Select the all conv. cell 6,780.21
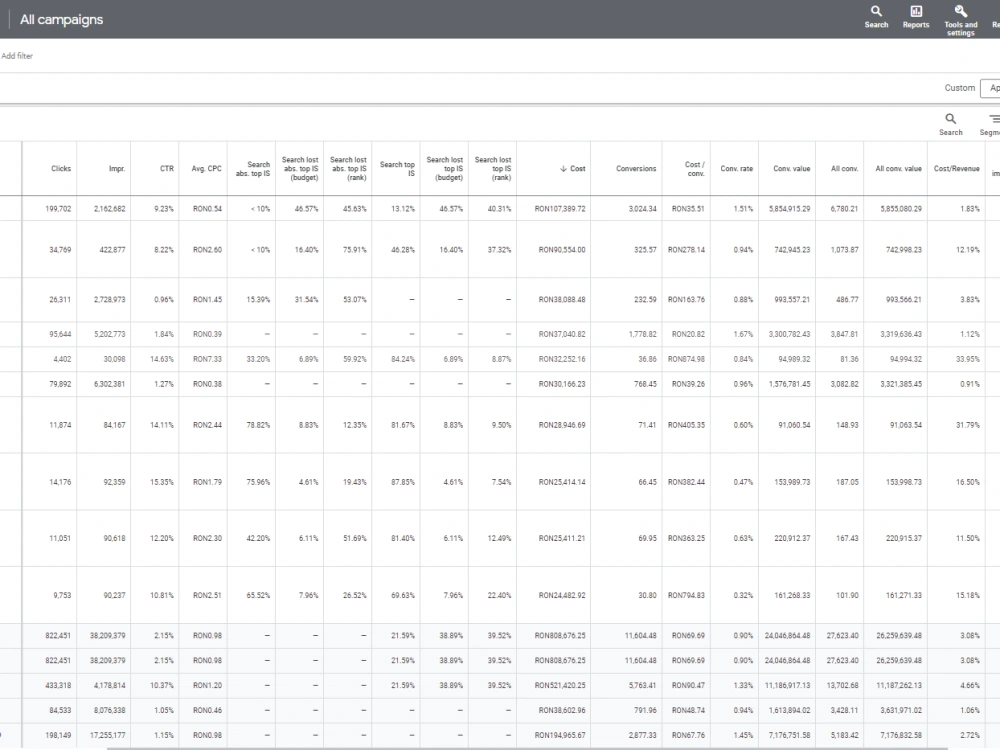1000x750 pixels. click(x=844, y=209)
